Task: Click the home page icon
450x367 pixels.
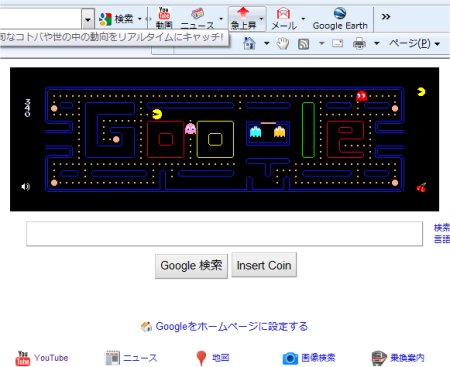Action: click(249, 43)
